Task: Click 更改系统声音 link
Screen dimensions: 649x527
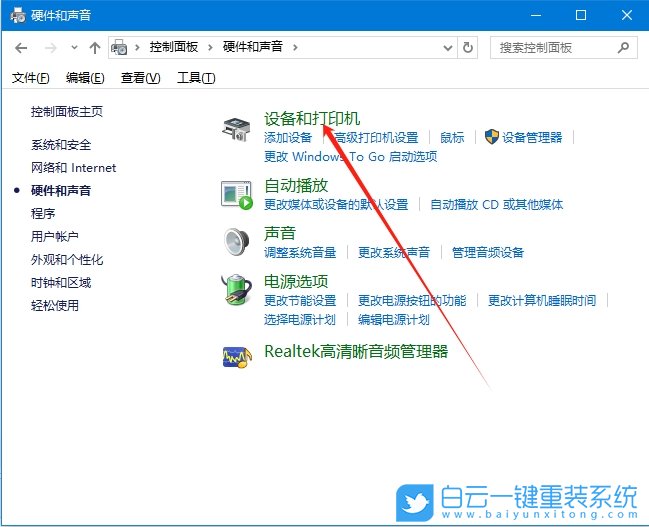Action: coord(394,253)
